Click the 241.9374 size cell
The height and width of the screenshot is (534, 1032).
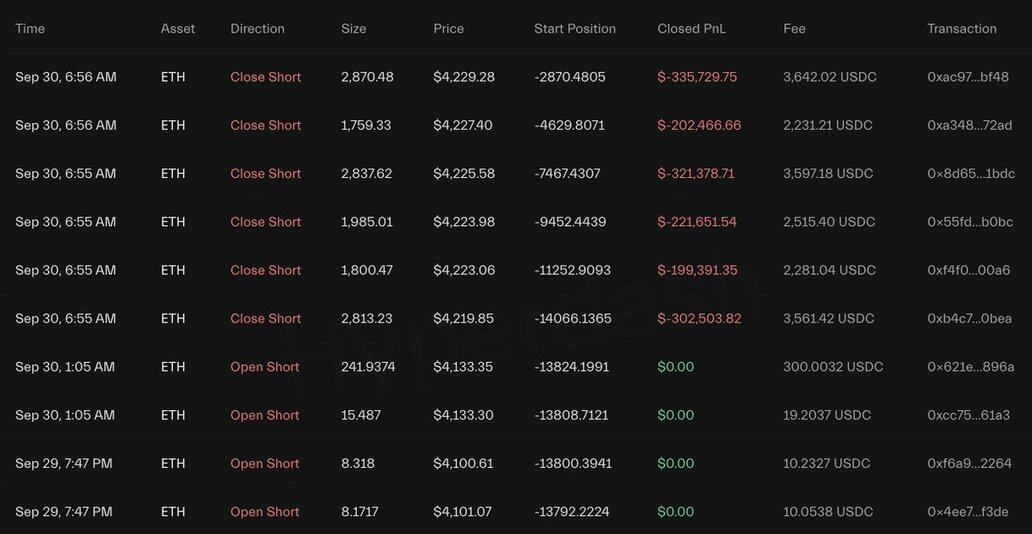pyautogui.click(x=368, y=367)
